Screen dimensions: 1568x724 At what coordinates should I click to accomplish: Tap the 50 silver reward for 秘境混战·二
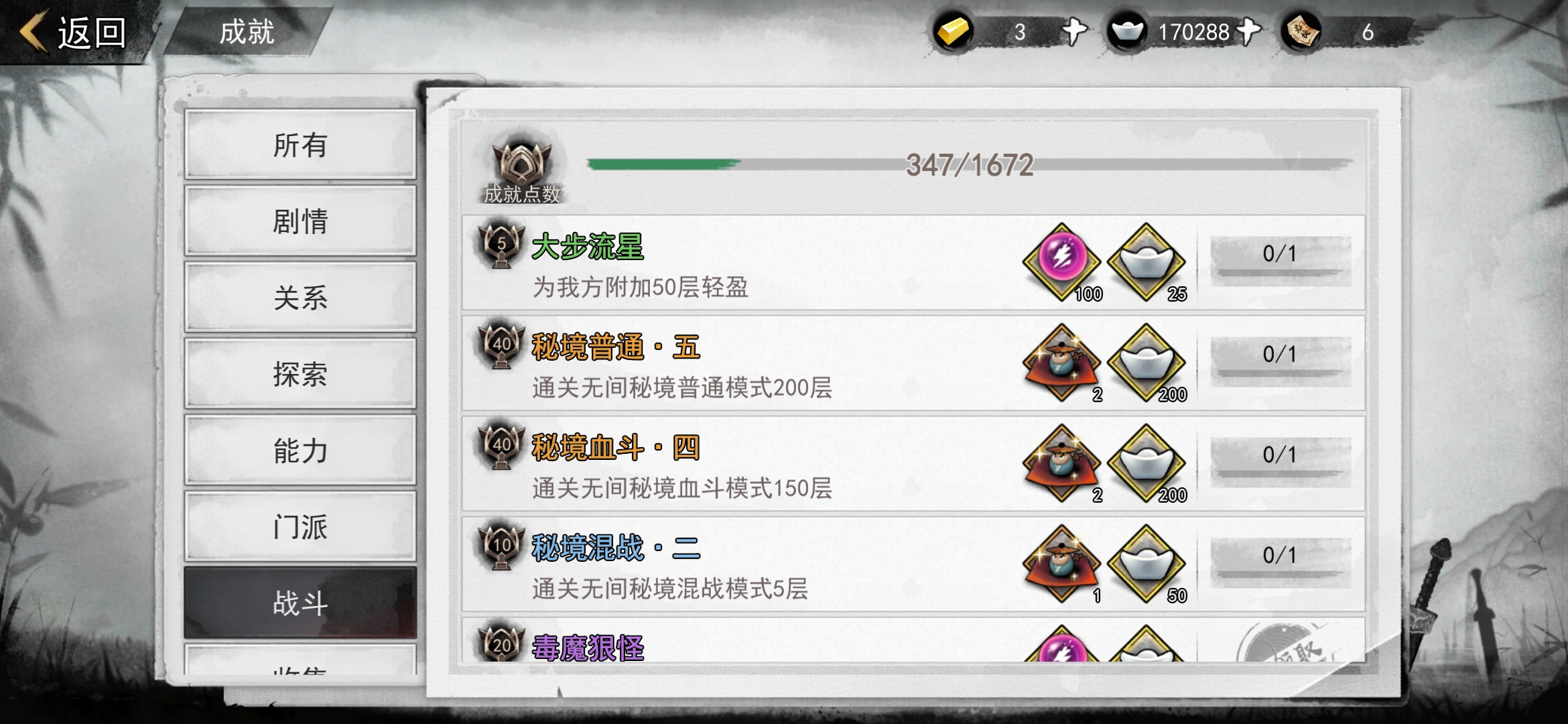1147,564
